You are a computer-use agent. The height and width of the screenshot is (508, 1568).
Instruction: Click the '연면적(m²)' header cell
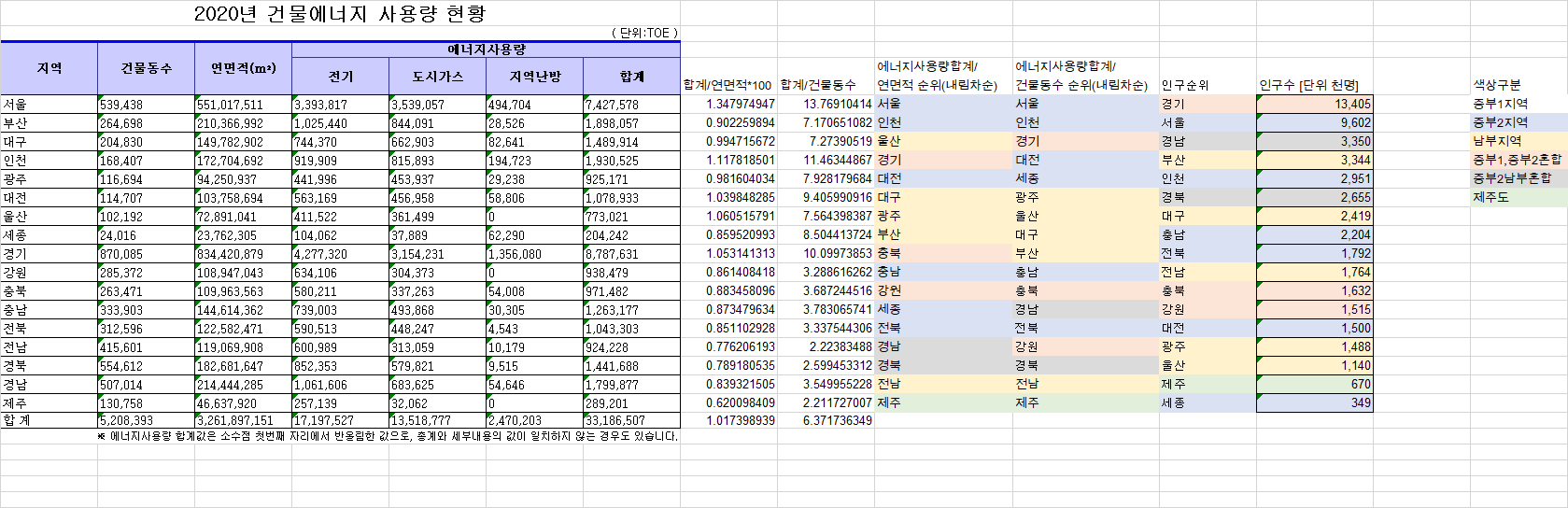click(x=243, y=68)
